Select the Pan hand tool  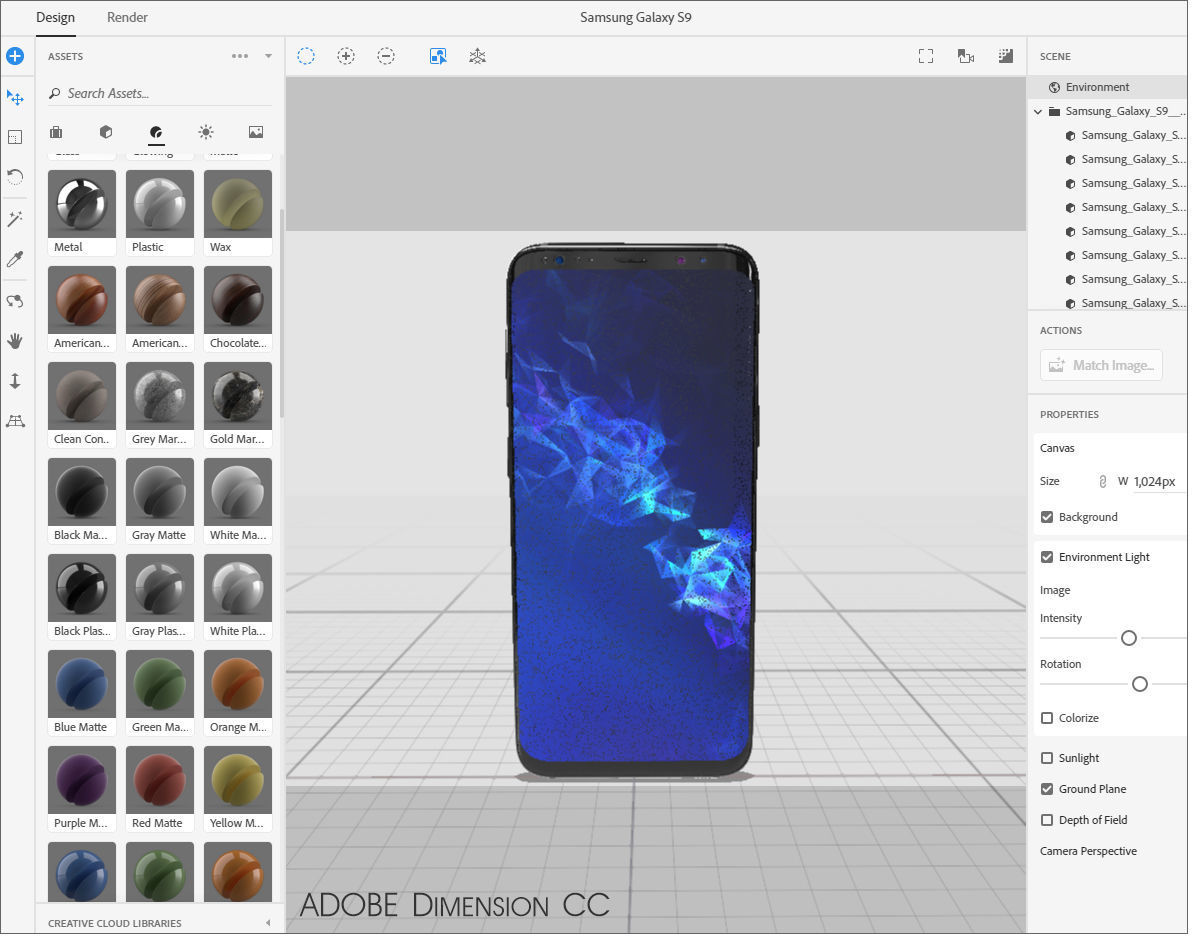(x=14, y=341)
